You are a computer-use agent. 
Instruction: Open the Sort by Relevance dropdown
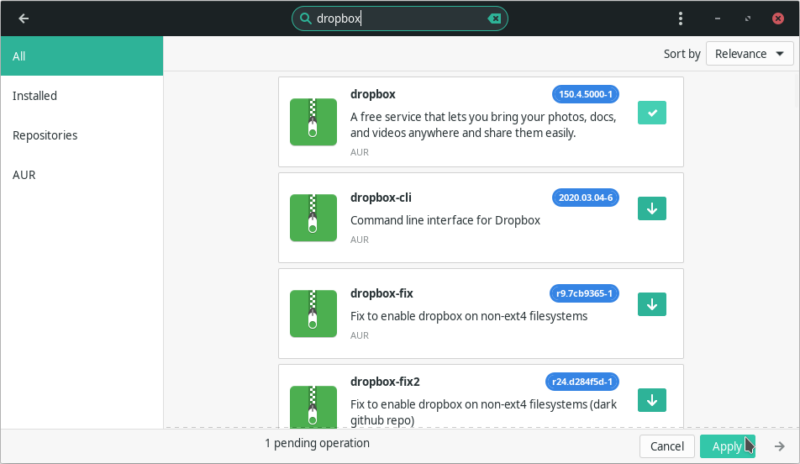point(749,54)
